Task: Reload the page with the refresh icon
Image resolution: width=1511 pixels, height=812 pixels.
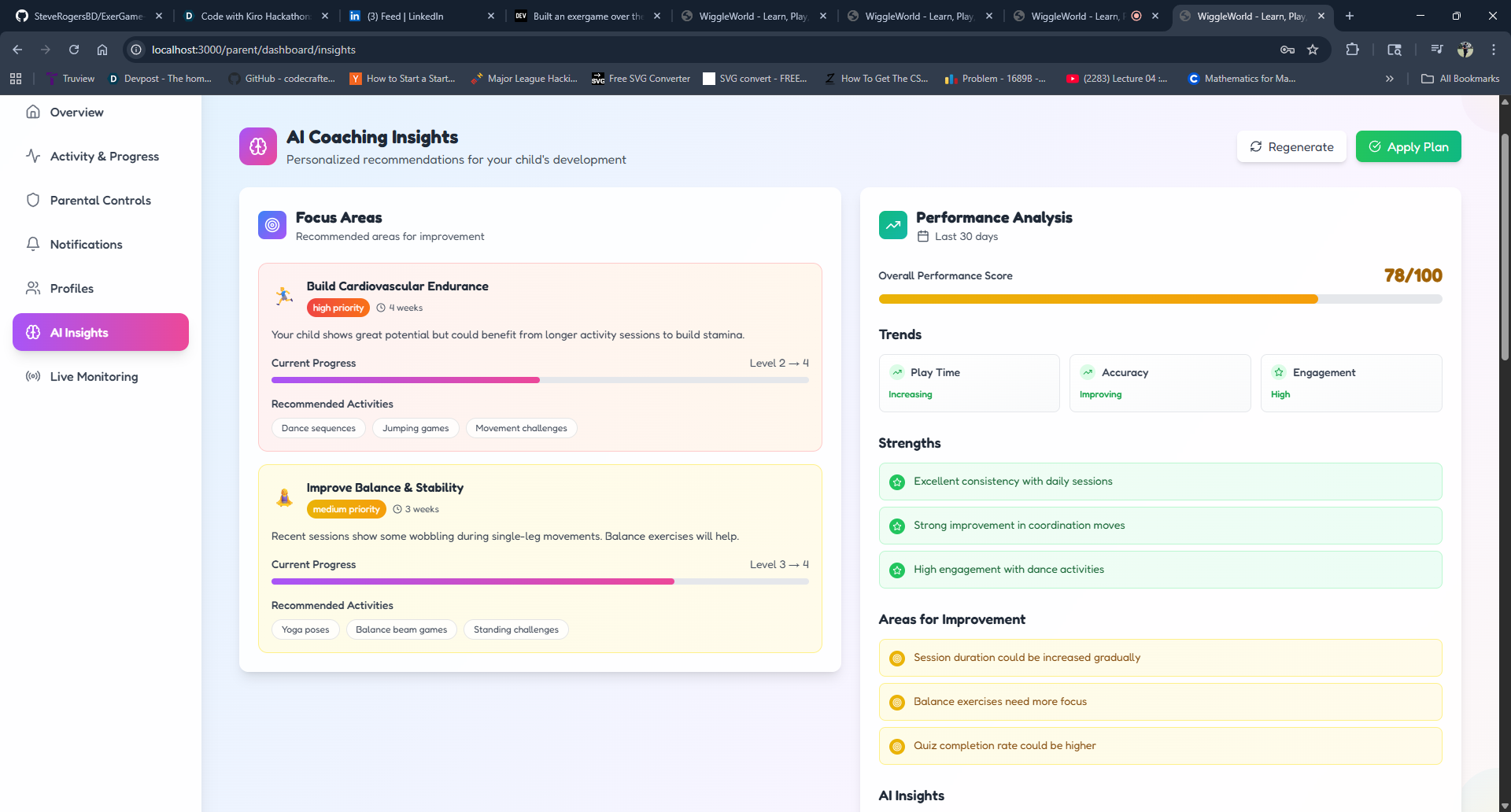Action: click(x=74, y=50)
